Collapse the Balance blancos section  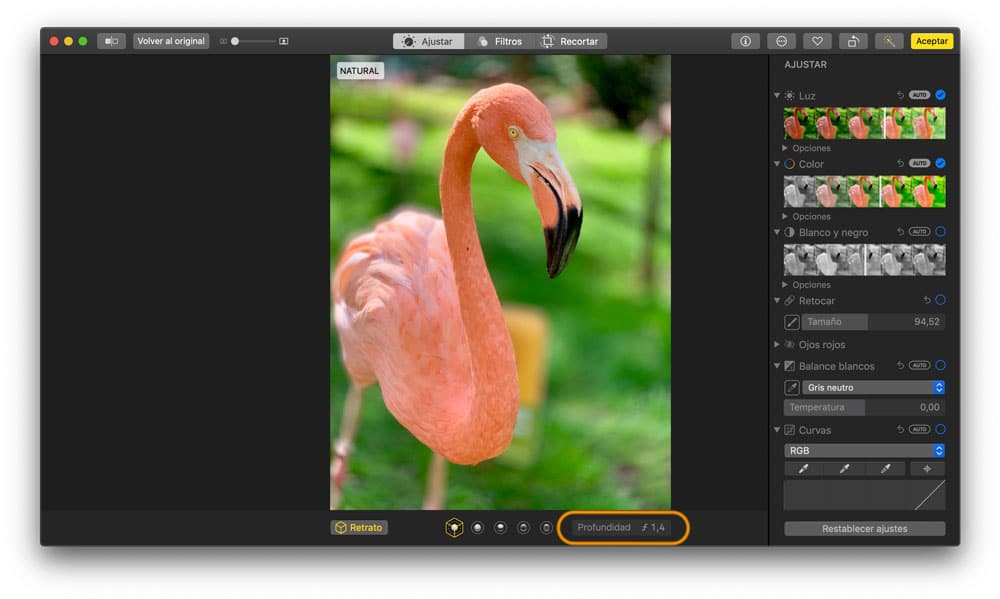(x=777, y=366)
